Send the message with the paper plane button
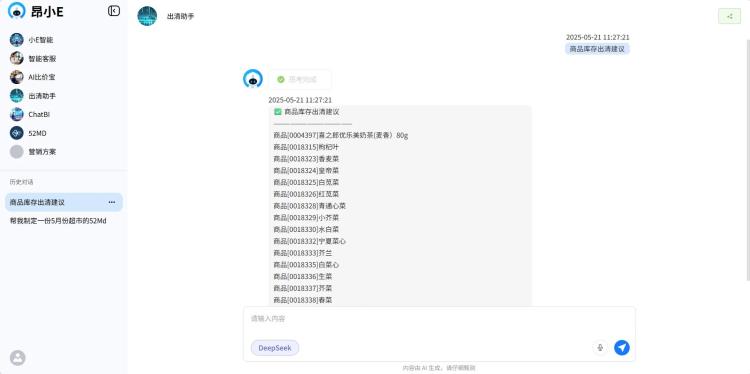 (x=622, y=348)
